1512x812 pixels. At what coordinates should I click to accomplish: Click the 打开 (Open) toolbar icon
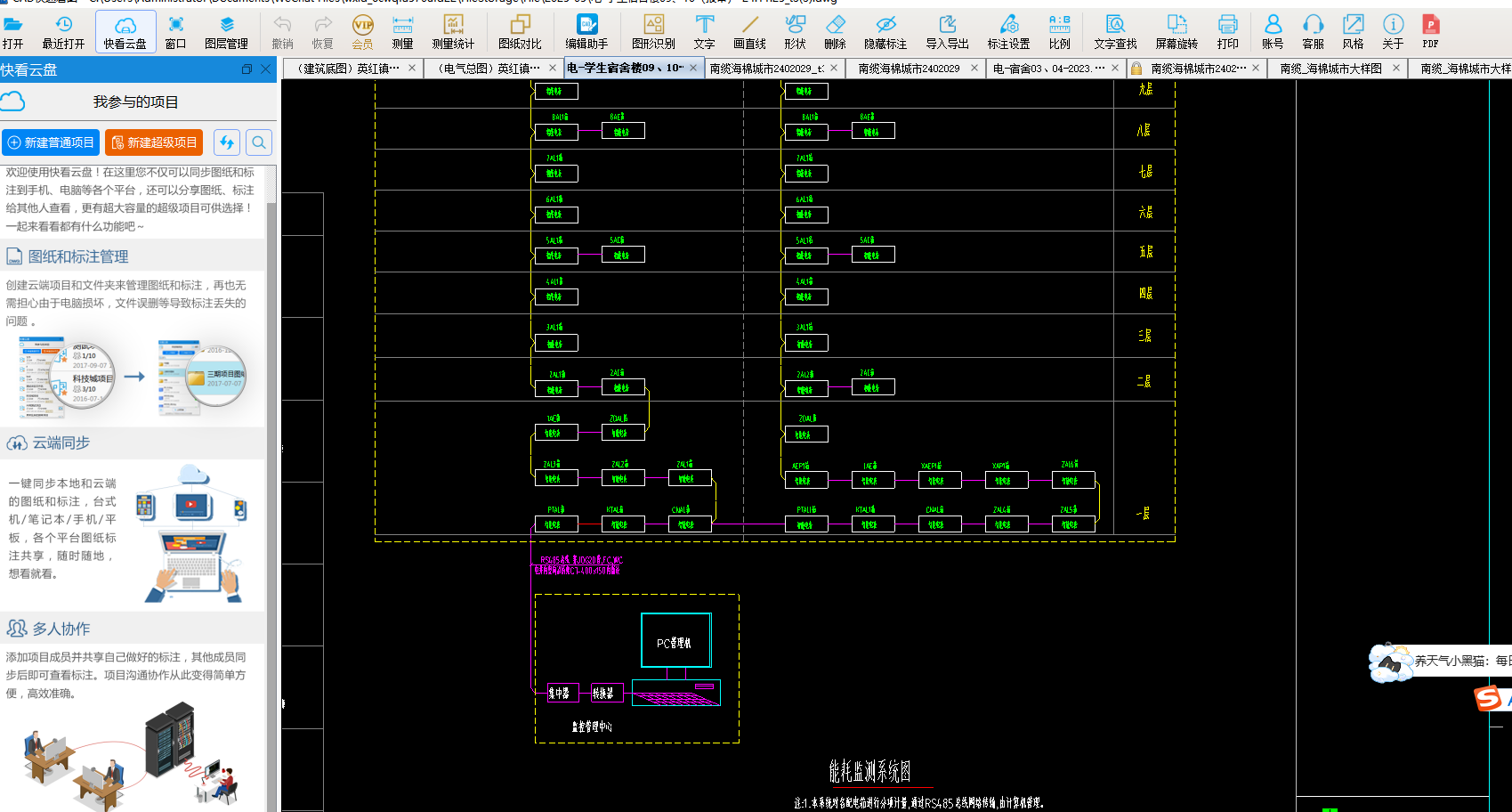[13, 32]
